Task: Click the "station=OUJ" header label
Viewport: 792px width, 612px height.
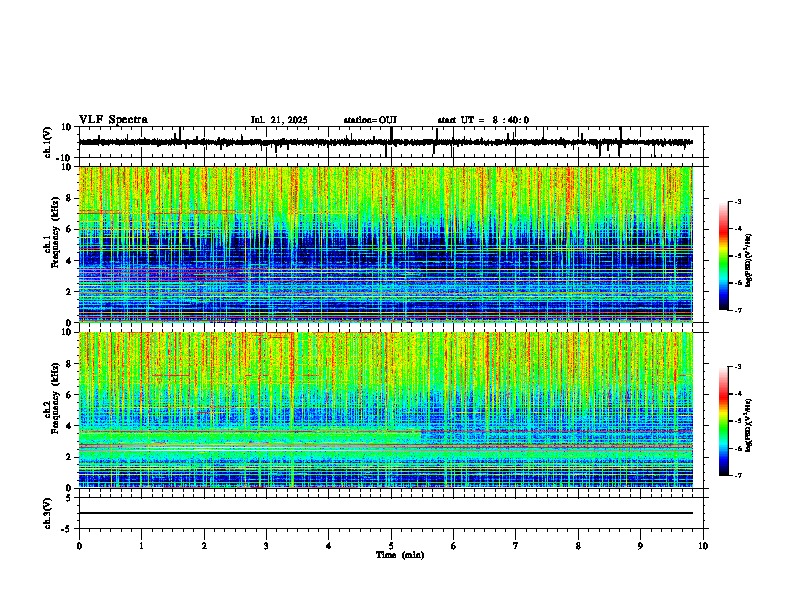Action: click(x=370, y=120)
